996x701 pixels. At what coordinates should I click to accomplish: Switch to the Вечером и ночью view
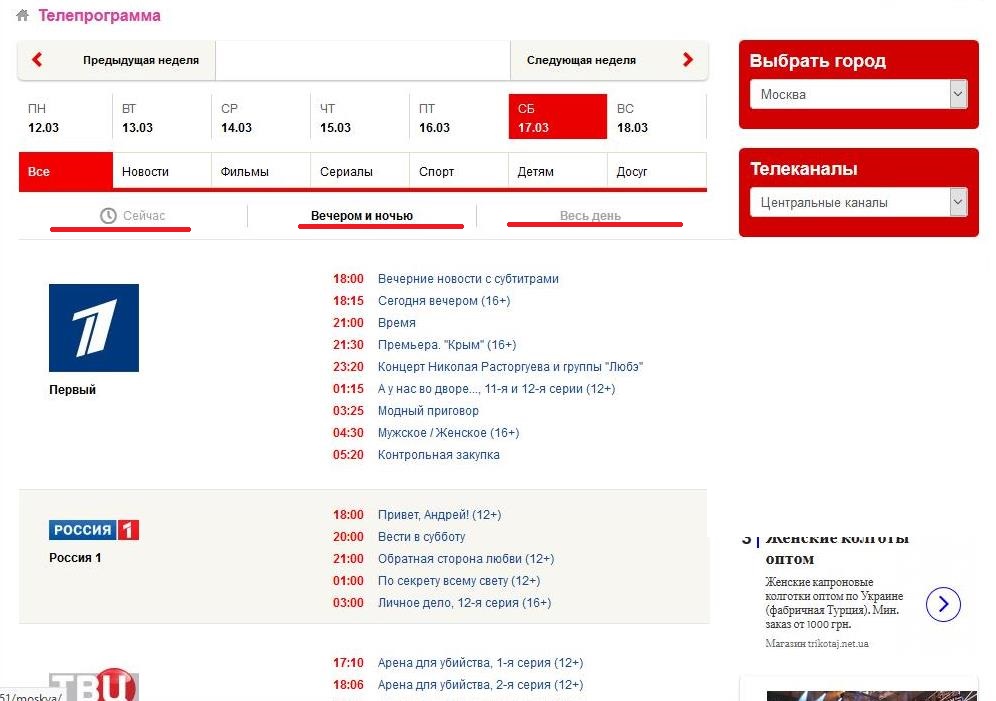pyautogui.click(x=362, y=216)
